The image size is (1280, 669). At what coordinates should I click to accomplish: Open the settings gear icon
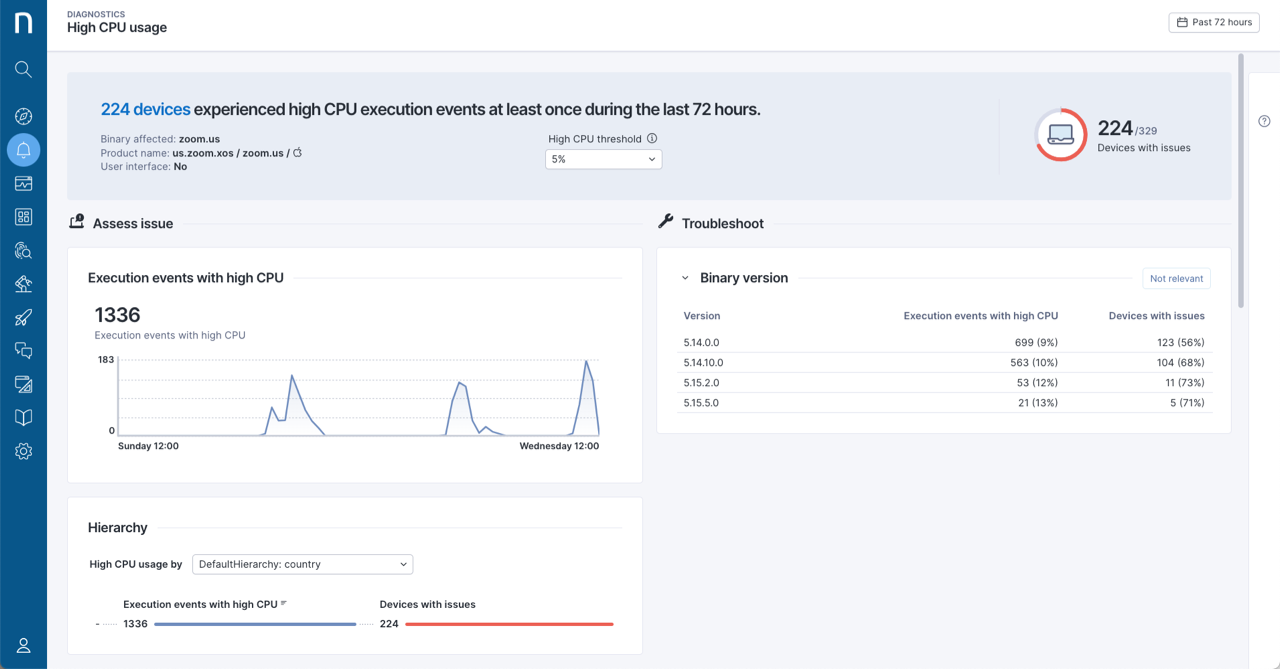click(23, 451)
